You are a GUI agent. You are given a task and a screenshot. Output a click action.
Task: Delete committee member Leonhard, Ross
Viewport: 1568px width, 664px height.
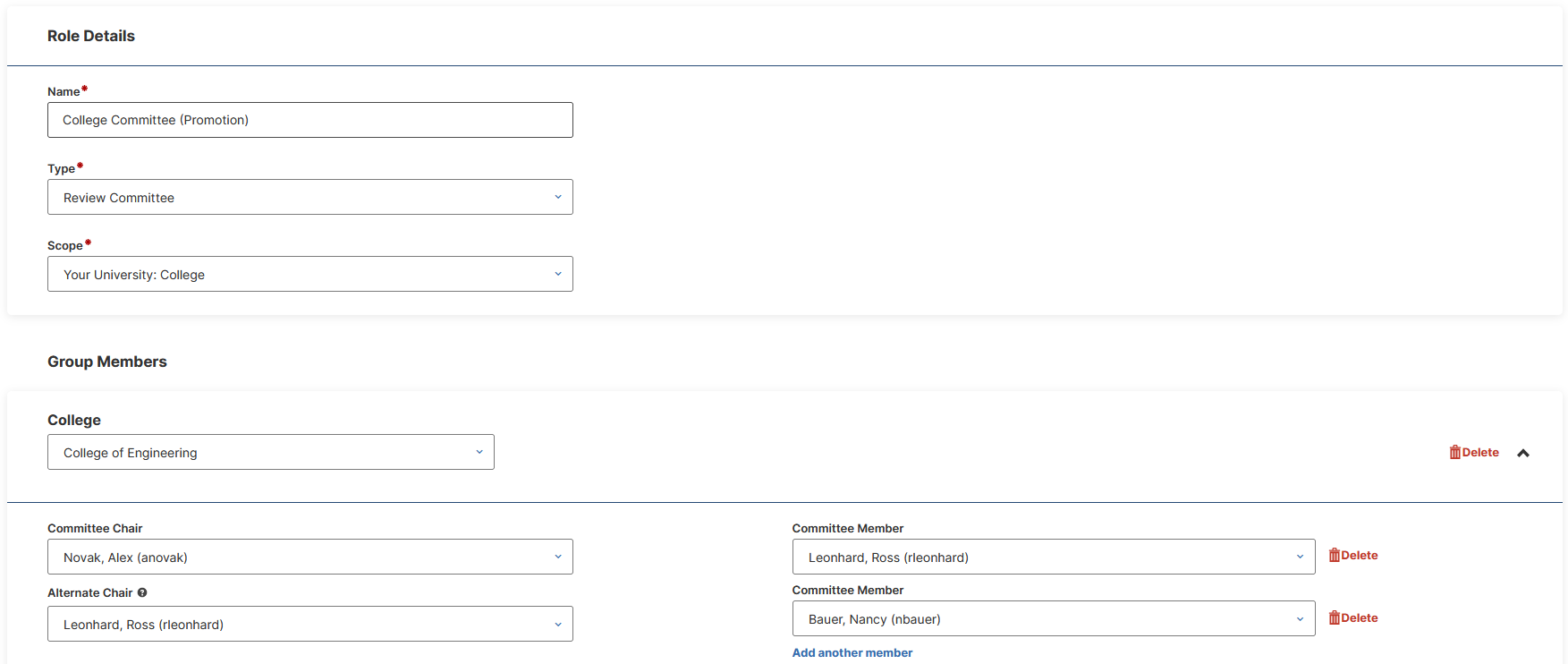click(x=1353, y=555)
